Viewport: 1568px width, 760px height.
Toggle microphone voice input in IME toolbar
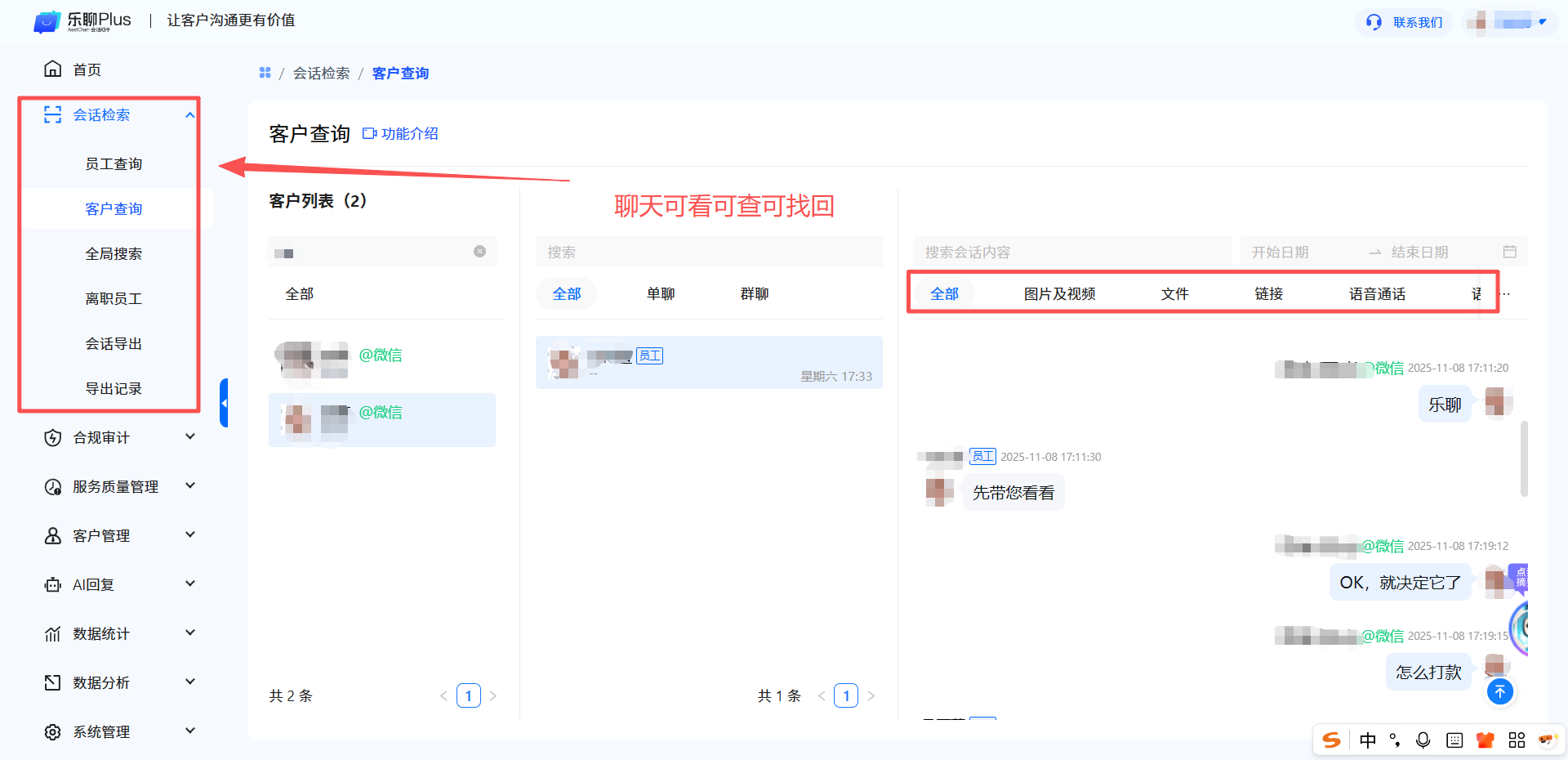click(x=1423, y=740)
